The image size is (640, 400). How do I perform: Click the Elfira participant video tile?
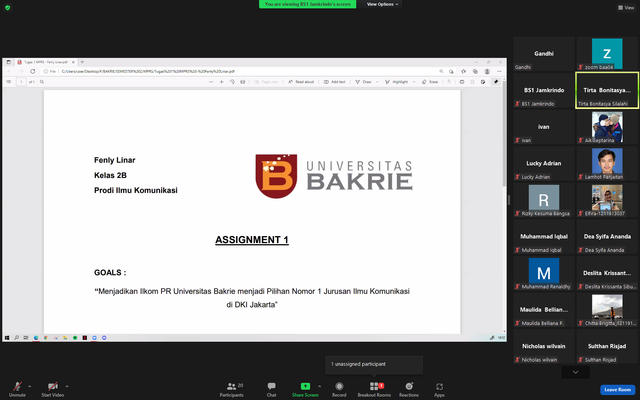click(607, 200)
